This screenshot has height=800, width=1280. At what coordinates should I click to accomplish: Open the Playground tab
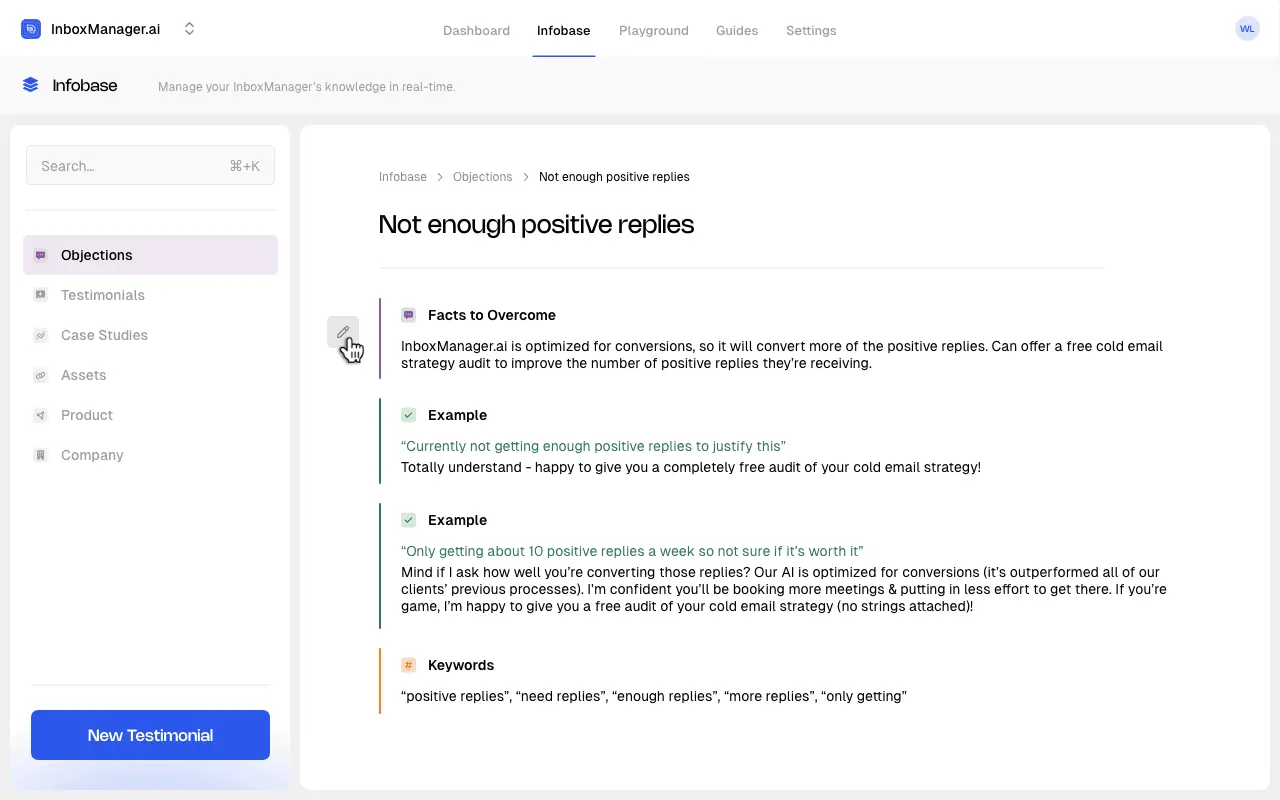(x=654, y=30)
